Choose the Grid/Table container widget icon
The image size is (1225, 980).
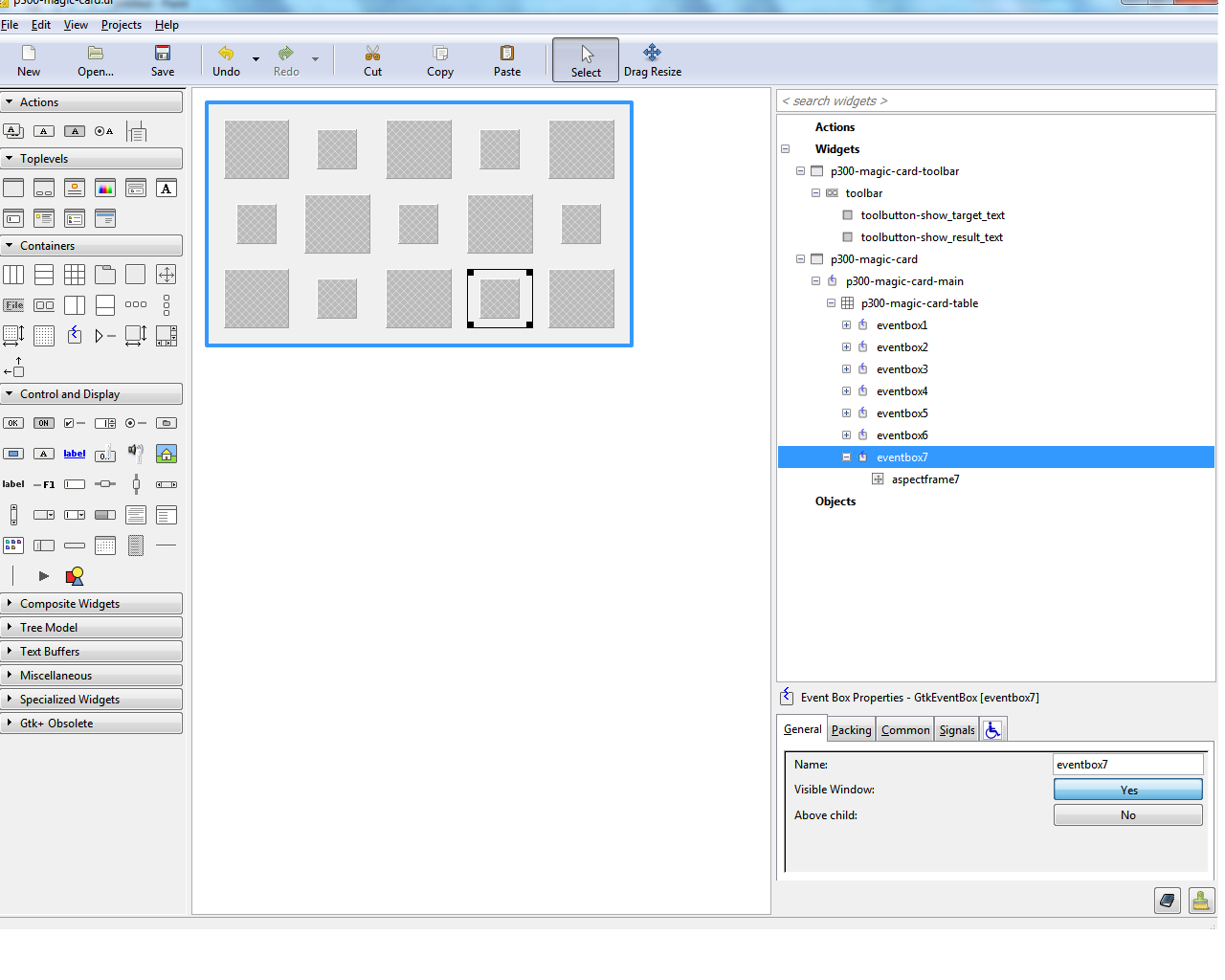(x=75, y=275)
